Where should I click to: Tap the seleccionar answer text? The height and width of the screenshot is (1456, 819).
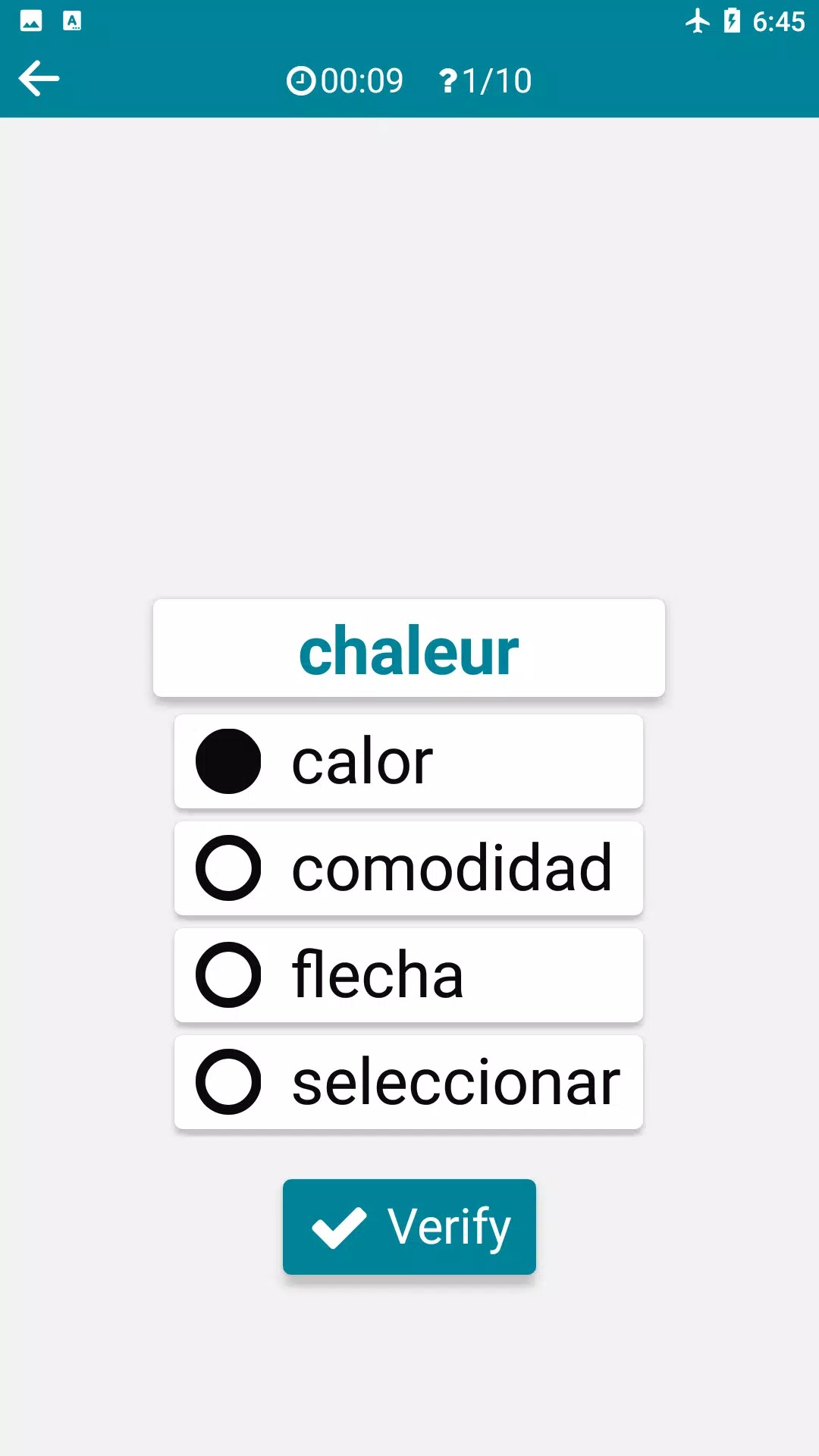[457, 1082]
